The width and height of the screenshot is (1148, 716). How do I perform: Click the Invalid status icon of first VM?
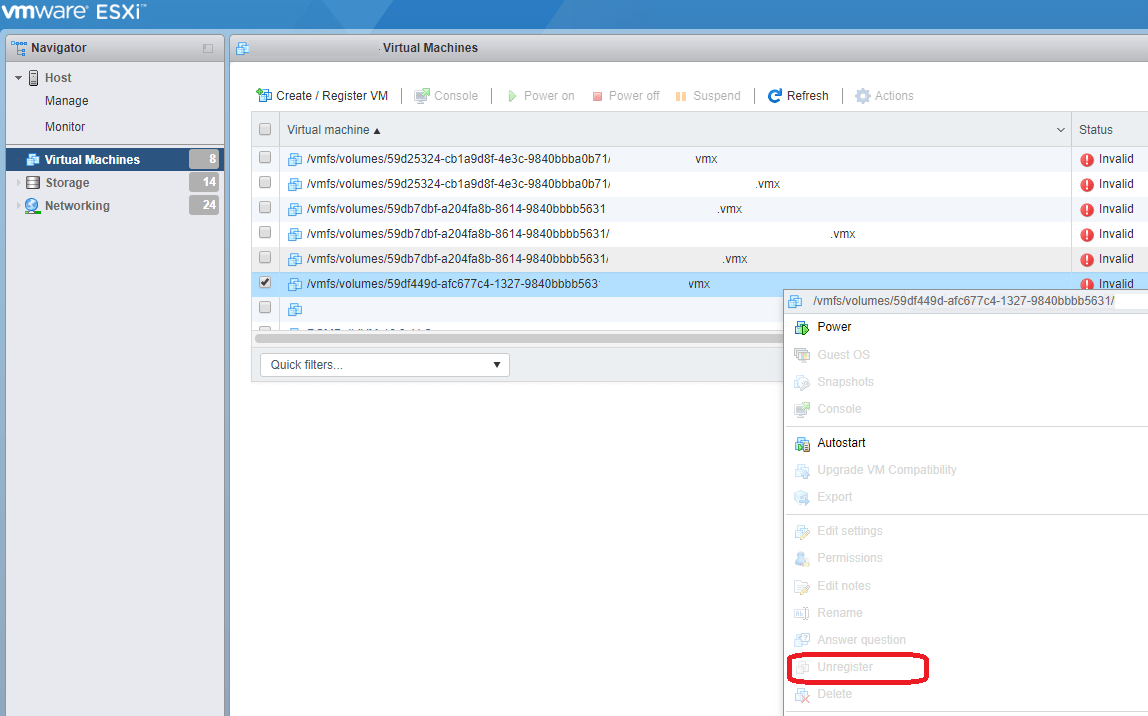click(x=1086, y=160)
